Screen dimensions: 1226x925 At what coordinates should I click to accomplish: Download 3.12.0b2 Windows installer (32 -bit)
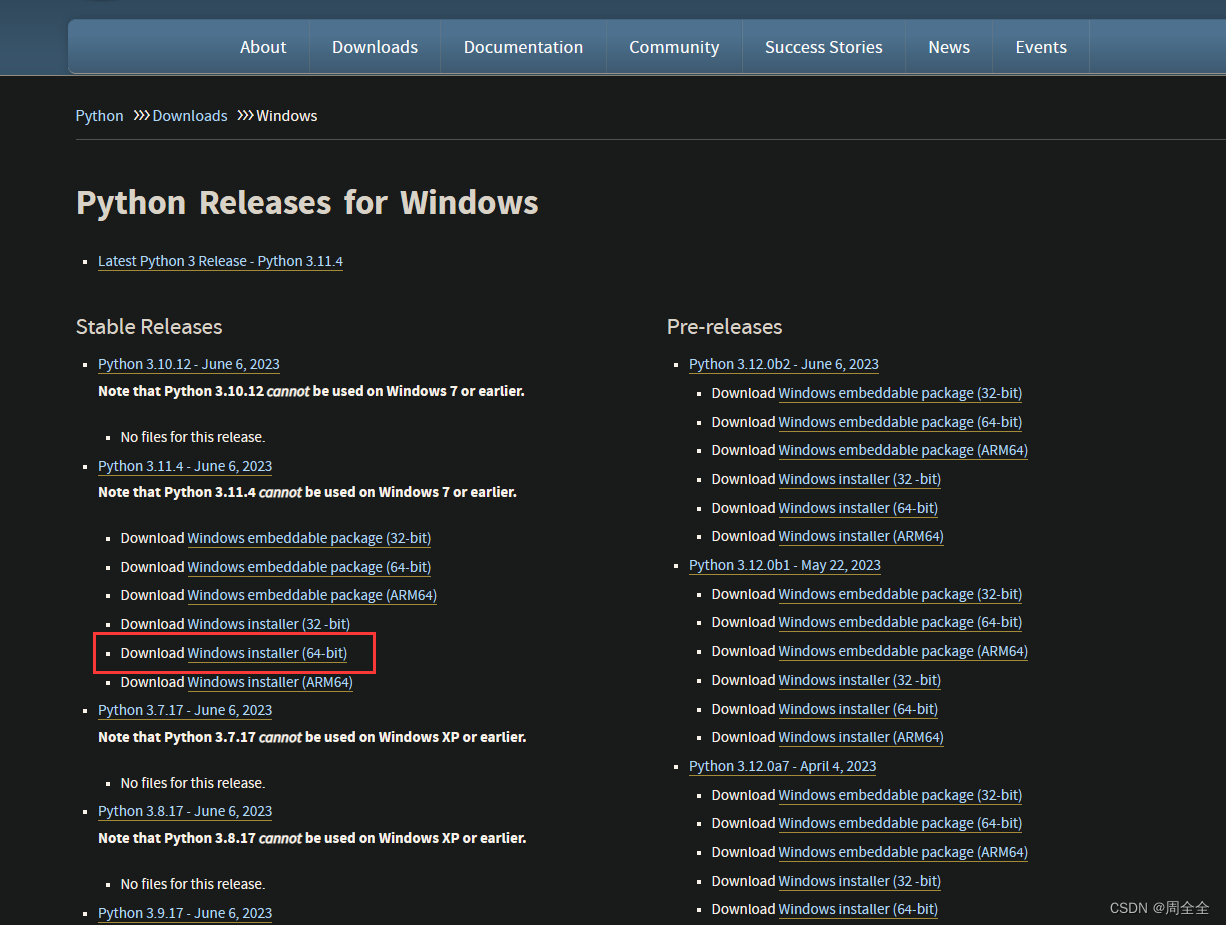click(860, 479)
